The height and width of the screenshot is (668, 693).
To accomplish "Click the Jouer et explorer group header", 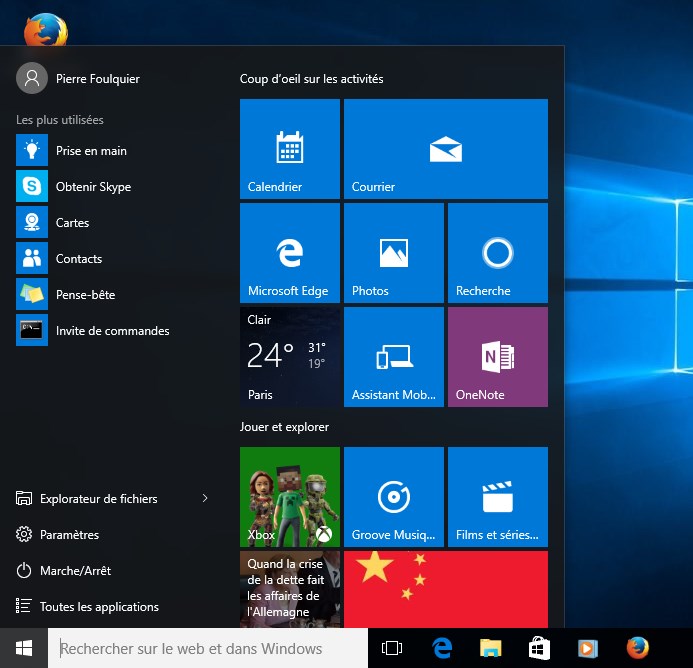I will click(284, 427).
